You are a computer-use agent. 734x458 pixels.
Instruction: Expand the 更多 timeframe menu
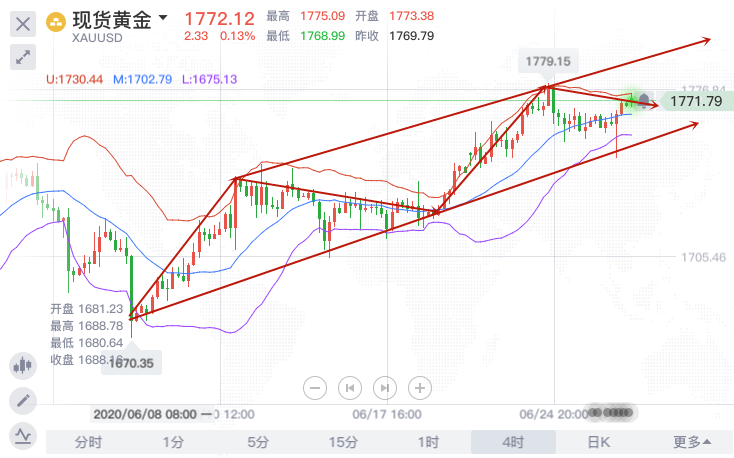pyautogui.click(x=692, y=441)
